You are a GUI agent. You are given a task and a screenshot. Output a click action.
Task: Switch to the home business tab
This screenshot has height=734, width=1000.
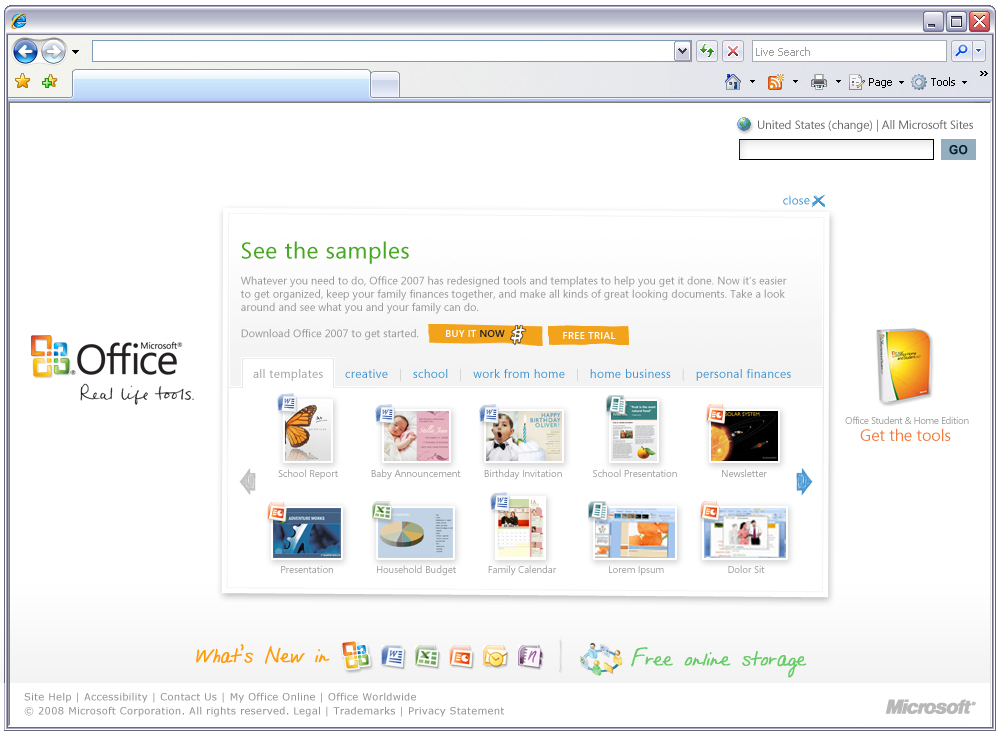pos(630,374)
